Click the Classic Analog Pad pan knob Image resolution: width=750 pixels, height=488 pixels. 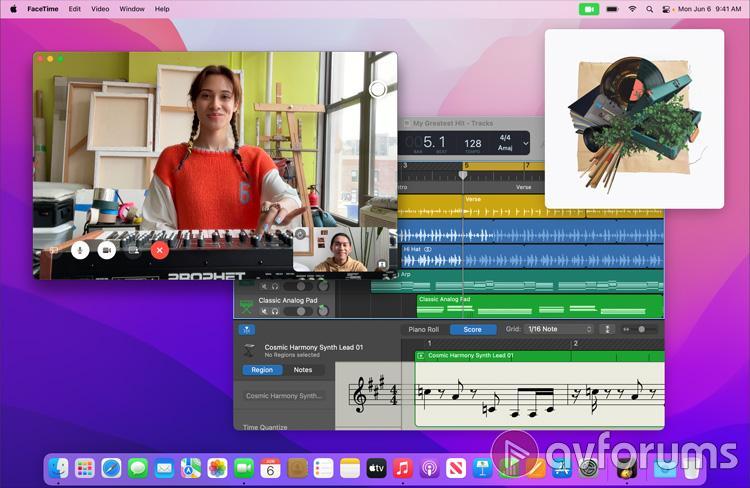pos(323,311)
